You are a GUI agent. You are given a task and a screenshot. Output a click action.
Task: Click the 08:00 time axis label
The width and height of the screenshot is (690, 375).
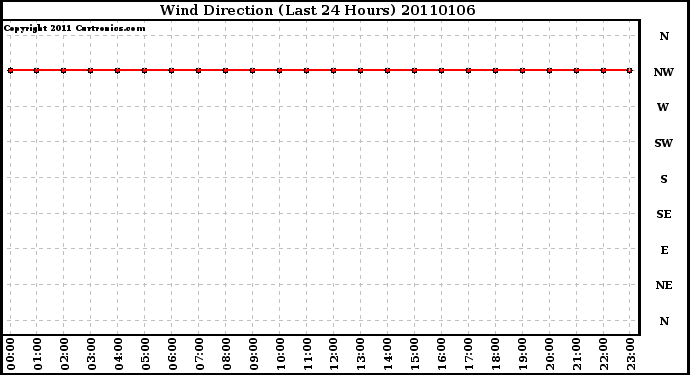227,354
